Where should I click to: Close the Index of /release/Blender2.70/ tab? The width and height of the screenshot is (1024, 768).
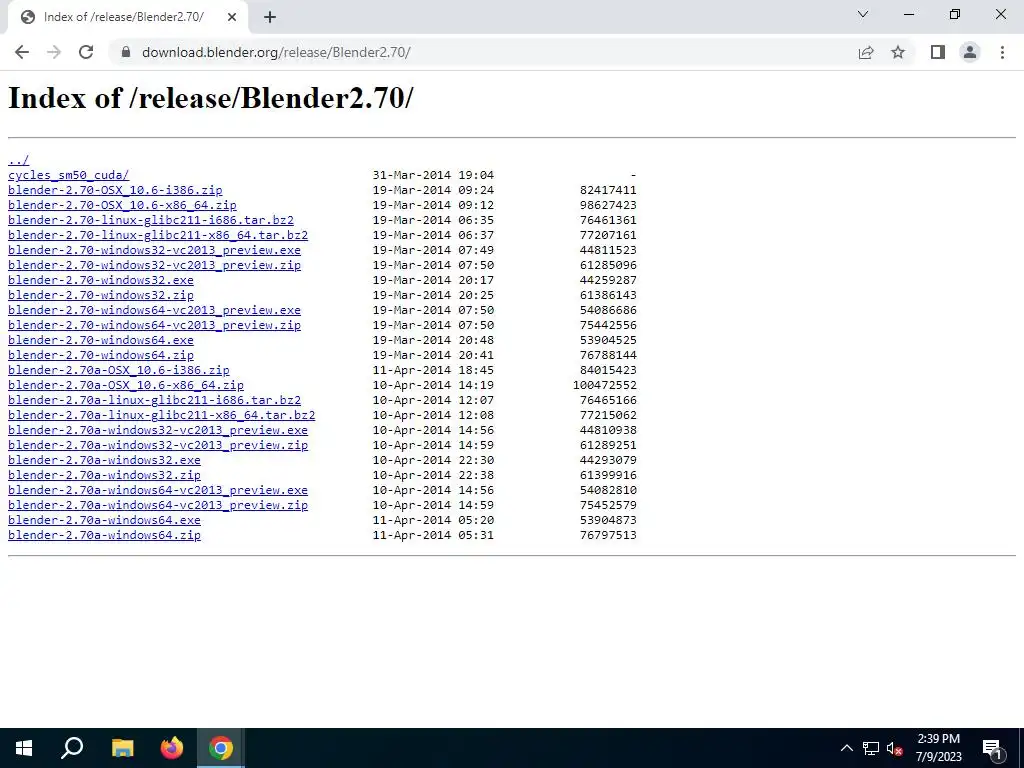coord(232,18)
